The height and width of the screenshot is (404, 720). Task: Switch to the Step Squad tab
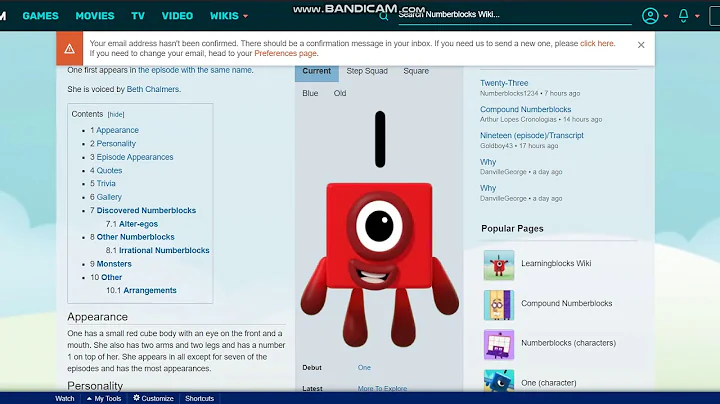tap(367, 71)
